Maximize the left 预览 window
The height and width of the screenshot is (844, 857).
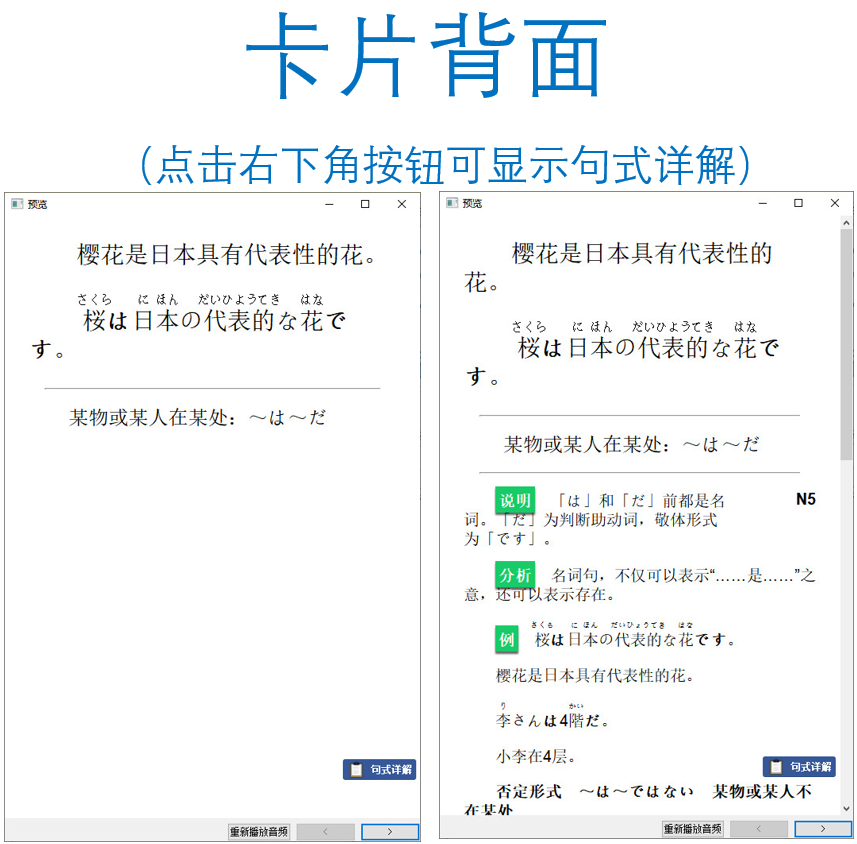365,204
